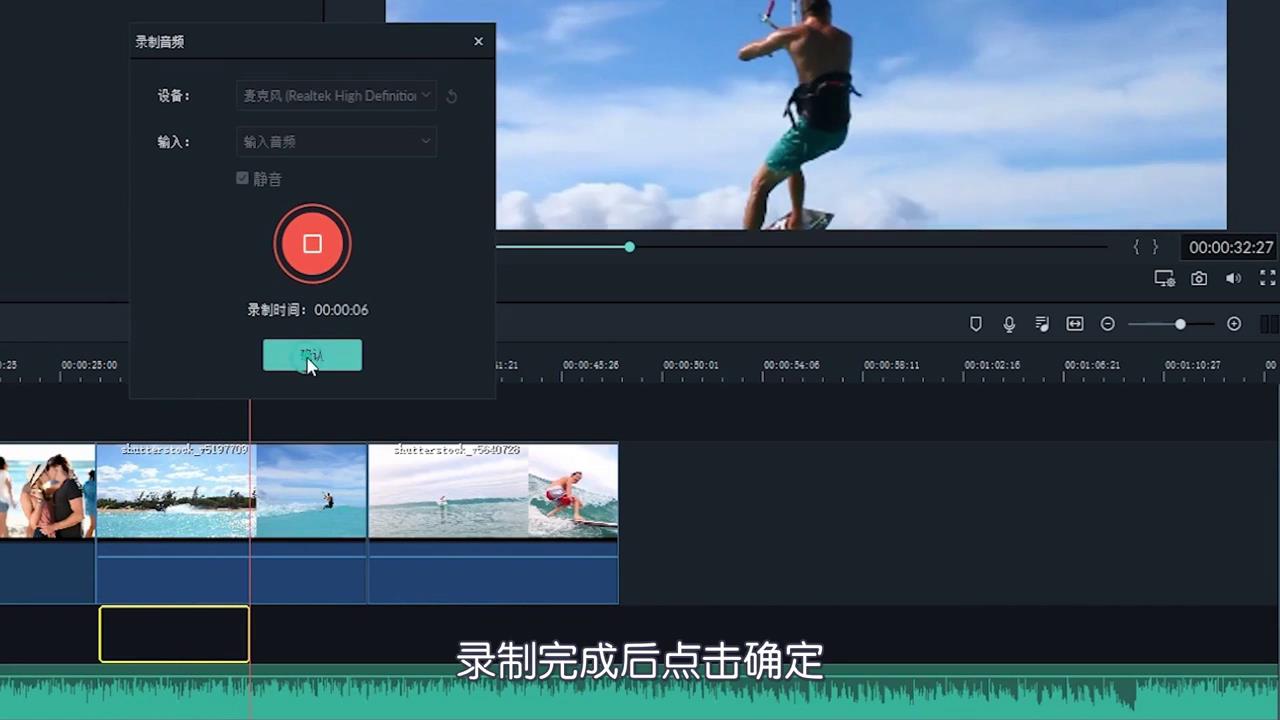This screenshot has width=1280, height=720.
Task: Click the marker flag icon above the timeline
Action: 975,323
